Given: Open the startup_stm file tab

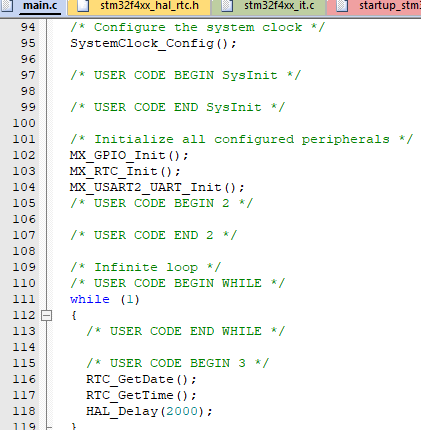Looking at the screenshot, I should [375, 7].
